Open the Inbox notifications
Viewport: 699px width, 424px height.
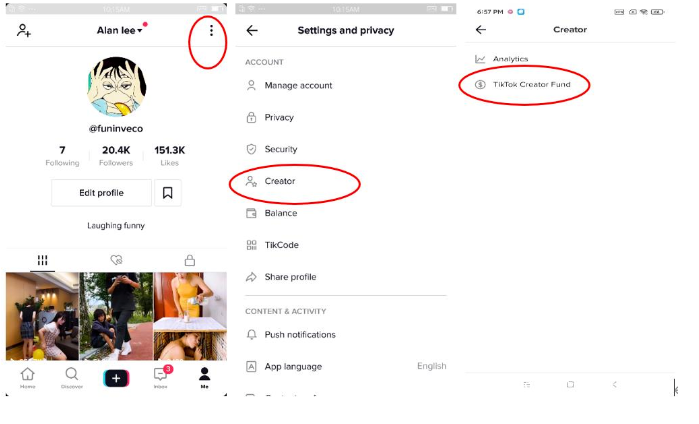point(160,378)
